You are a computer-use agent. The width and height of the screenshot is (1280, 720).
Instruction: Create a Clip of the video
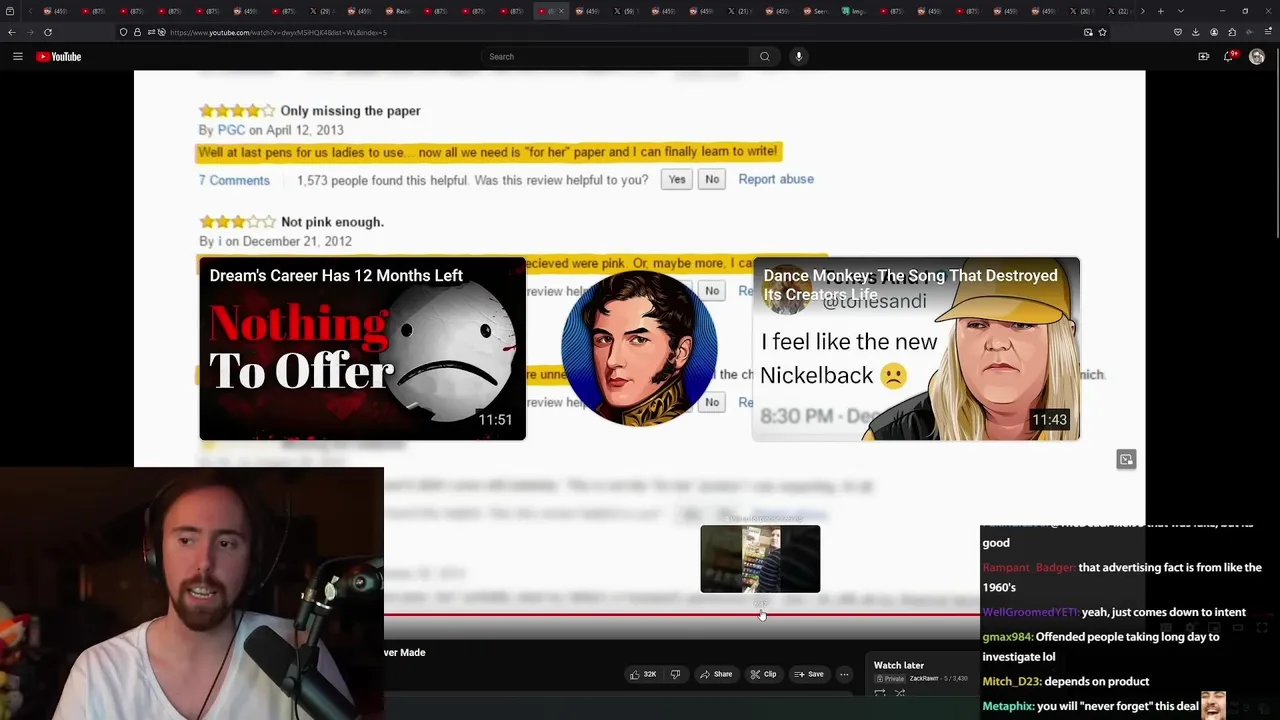tap(764, 674)
